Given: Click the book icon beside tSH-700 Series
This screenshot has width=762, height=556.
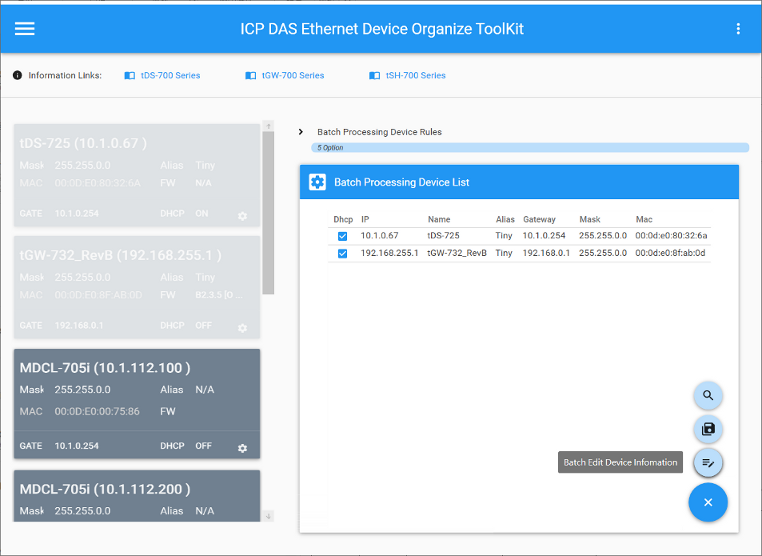Looking at the screenshot, I should (374, 75).
